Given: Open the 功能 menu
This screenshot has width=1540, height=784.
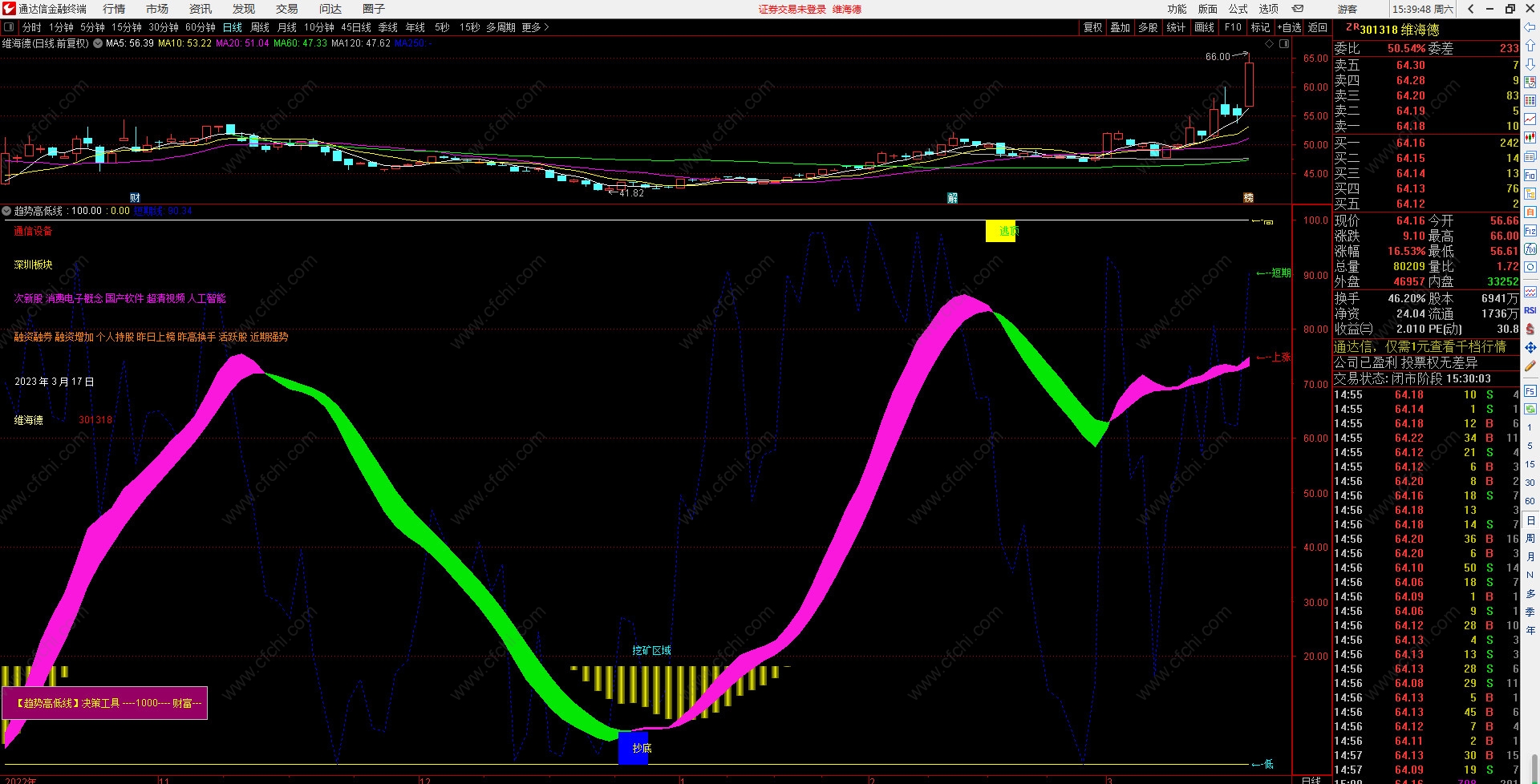Looking at the screenshot, I should coord(1177,9).
